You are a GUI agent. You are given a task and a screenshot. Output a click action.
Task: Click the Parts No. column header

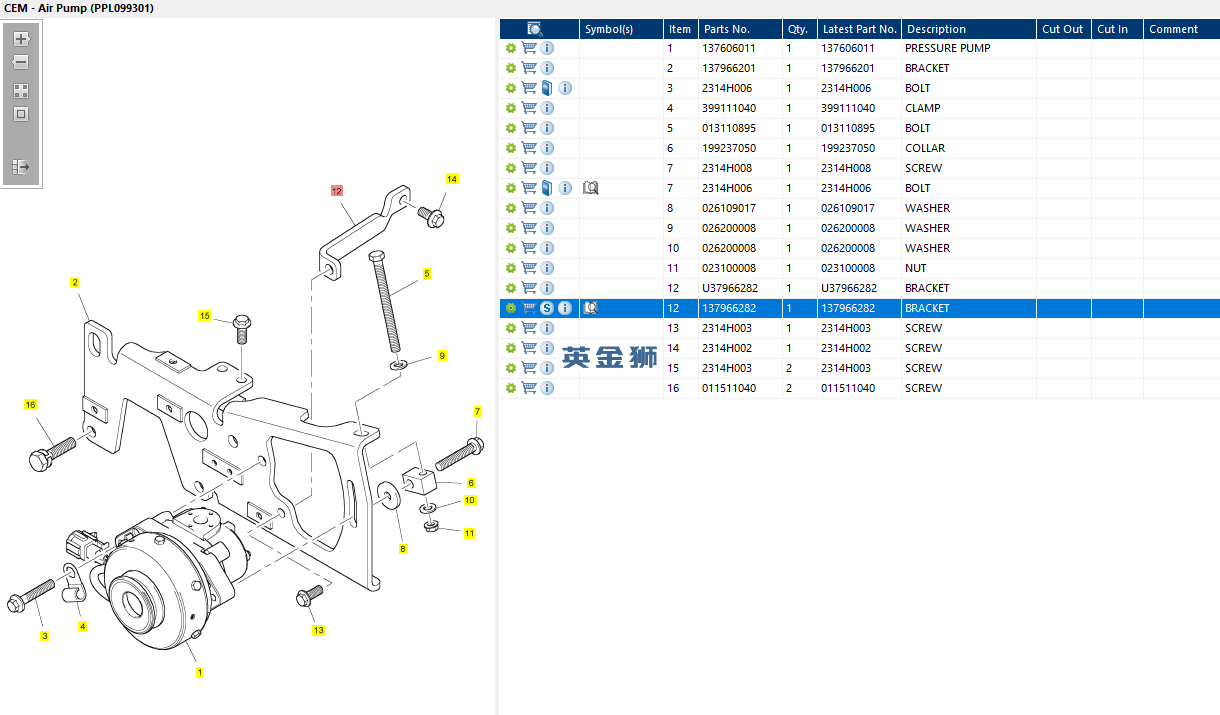point(726,29)
